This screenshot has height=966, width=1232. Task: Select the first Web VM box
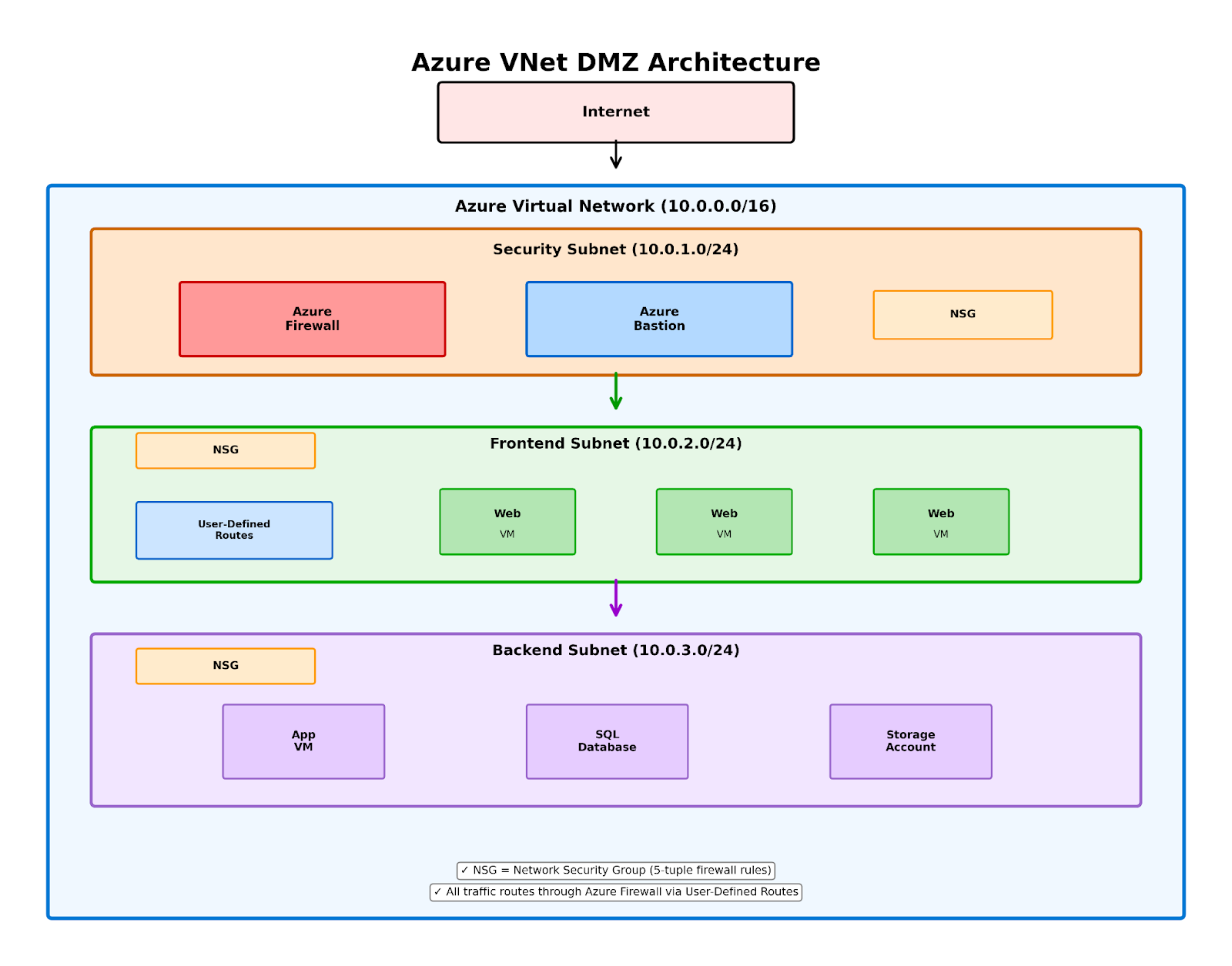click(x=507, y=521)
